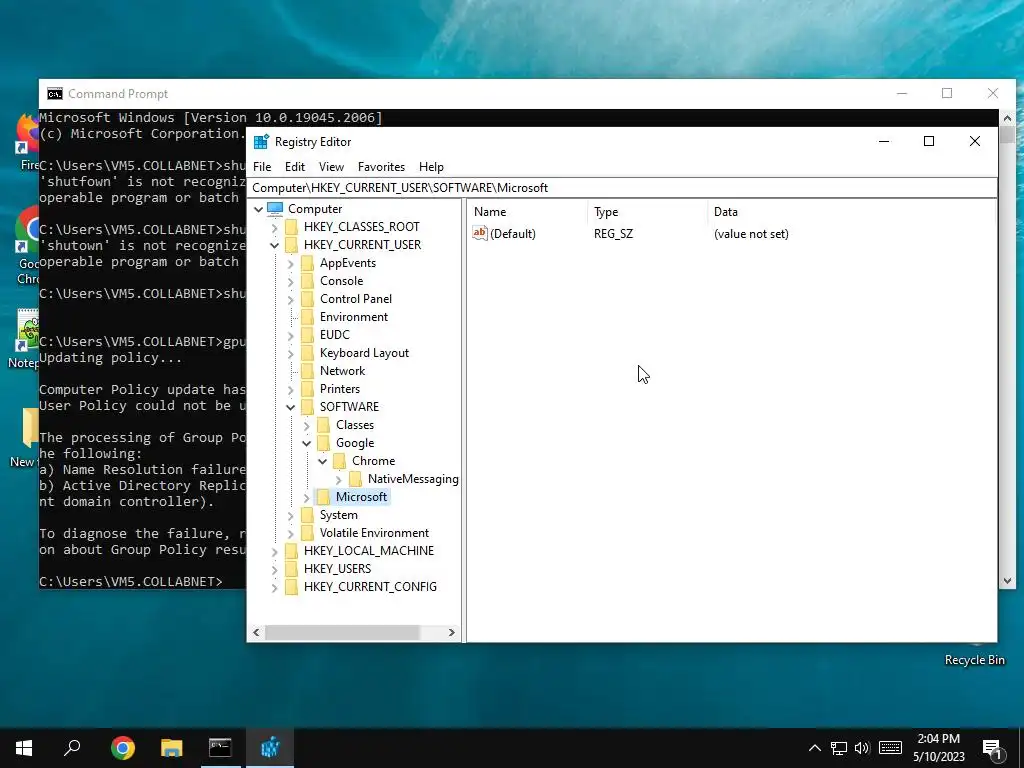Expand HKEY_LOCAL_MACHINE hive
This screenshot has height=768, width=1024.
tap(274, 551)
